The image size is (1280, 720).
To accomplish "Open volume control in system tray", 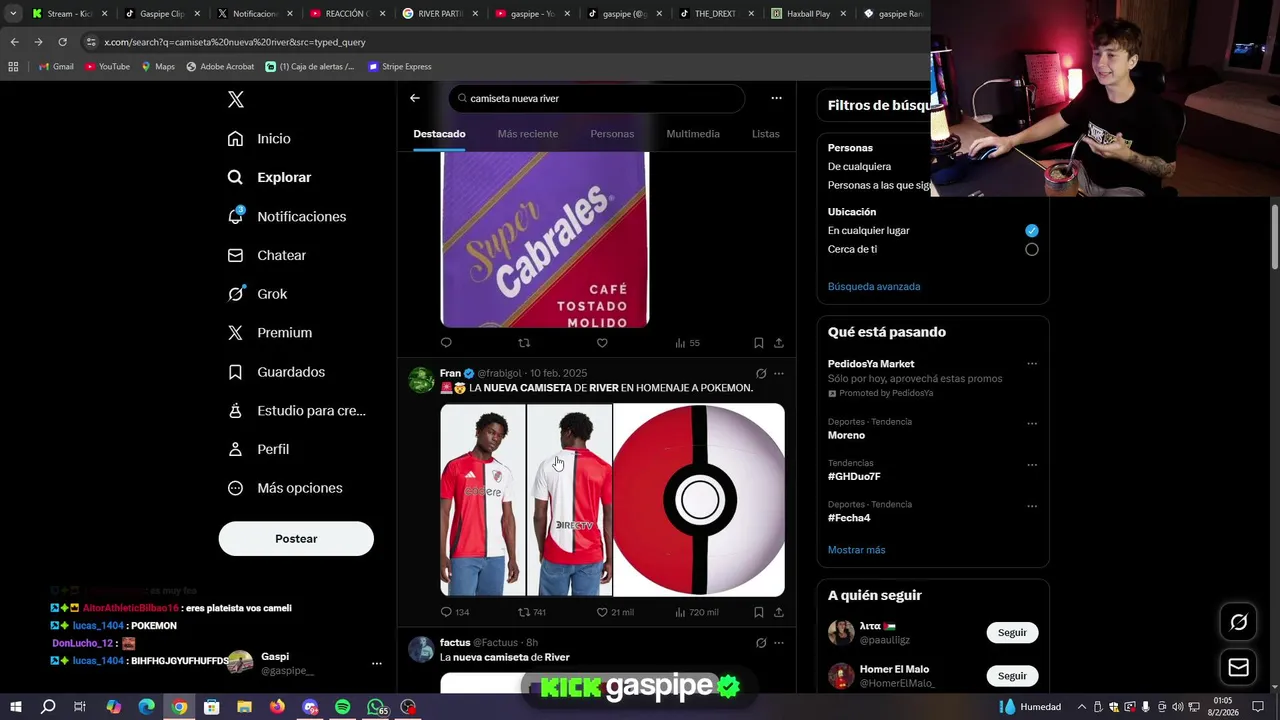I will coord(1176,707).
